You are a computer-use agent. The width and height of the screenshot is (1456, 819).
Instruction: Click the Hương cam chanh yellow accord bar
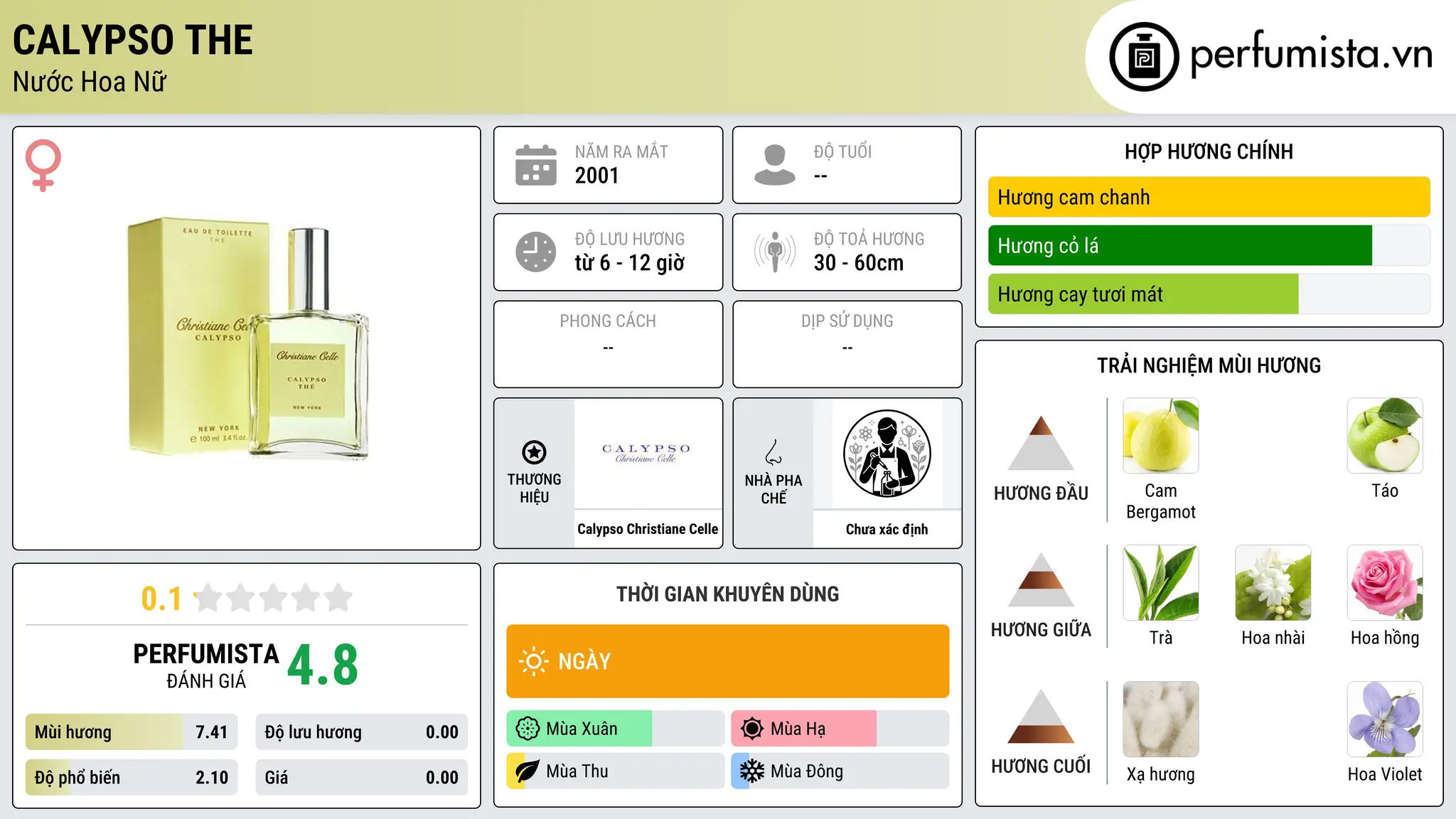pos(1209,197)
